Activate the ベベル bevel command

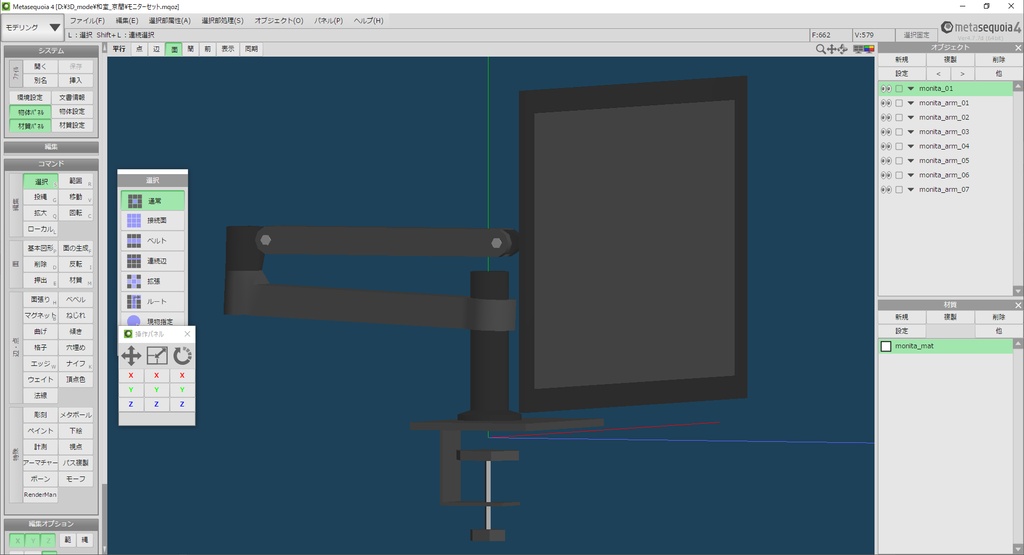point(76,300)
